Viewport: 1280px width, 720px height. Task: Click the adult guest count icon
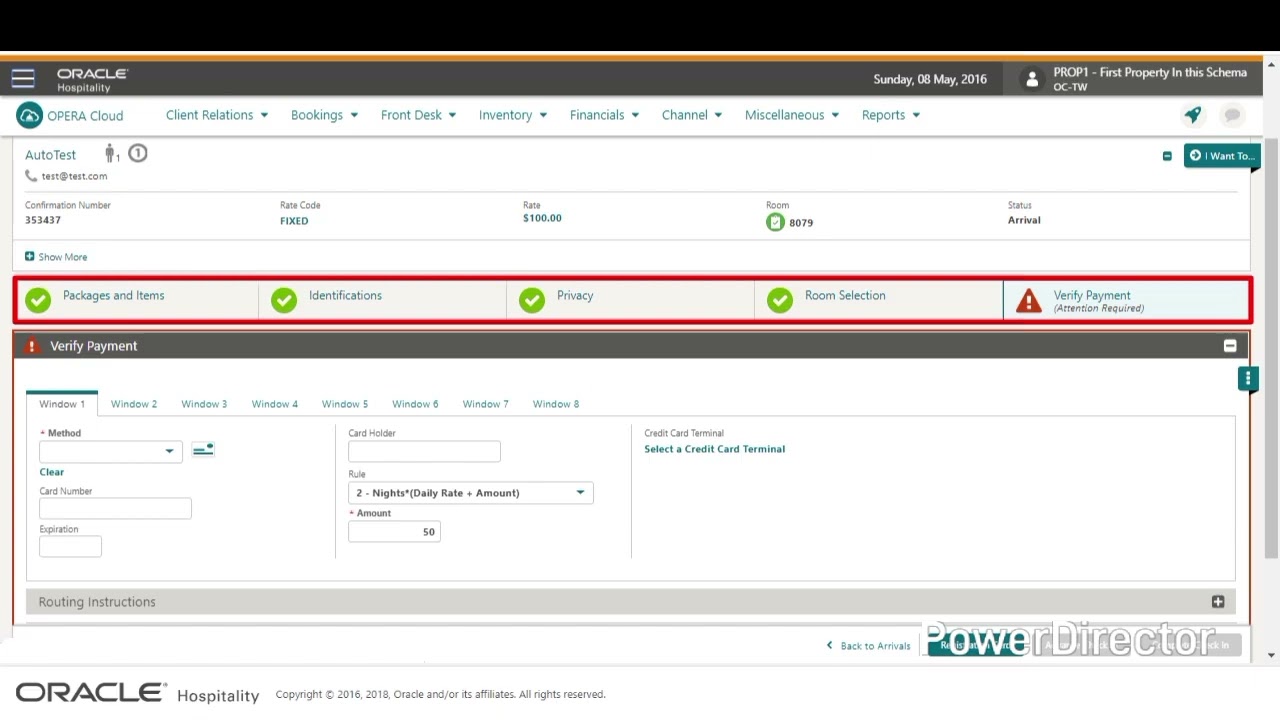(x=111, y=154)
